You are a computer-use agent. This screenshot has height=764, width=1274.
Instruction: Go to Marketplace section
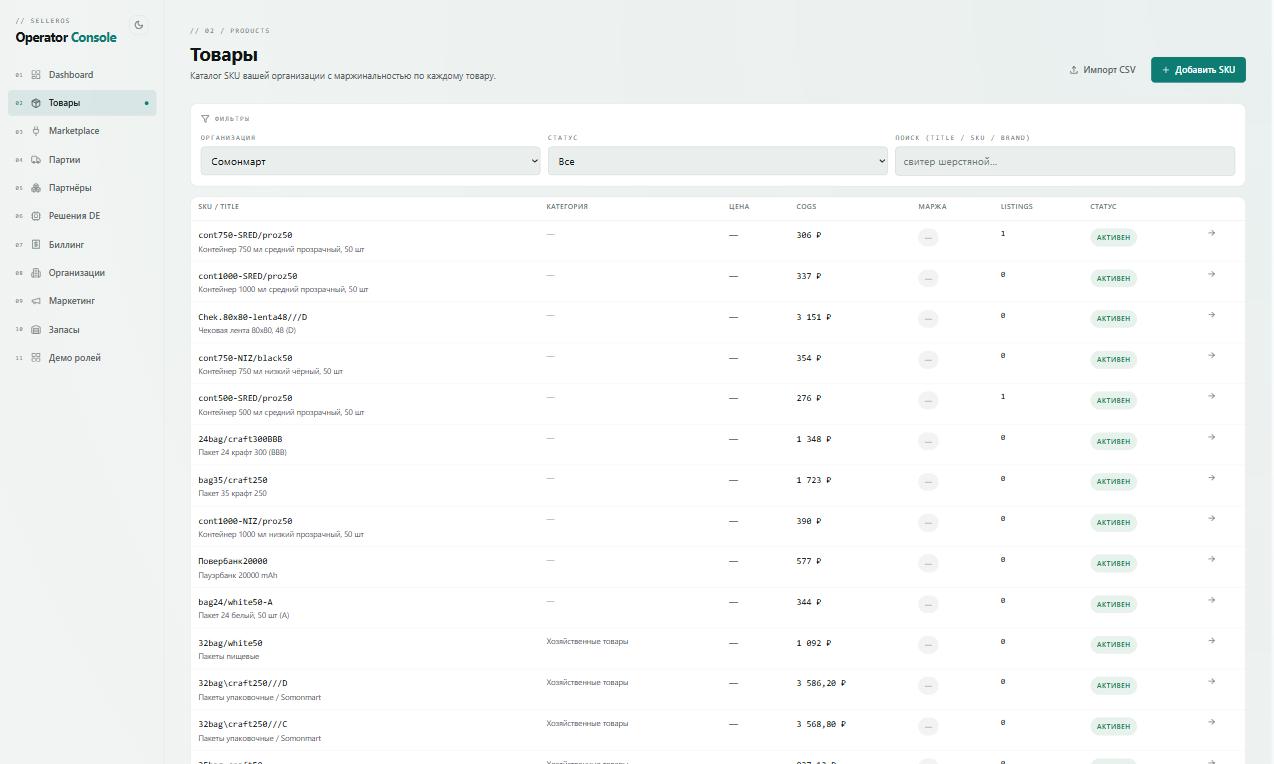(x=82, y=131)
